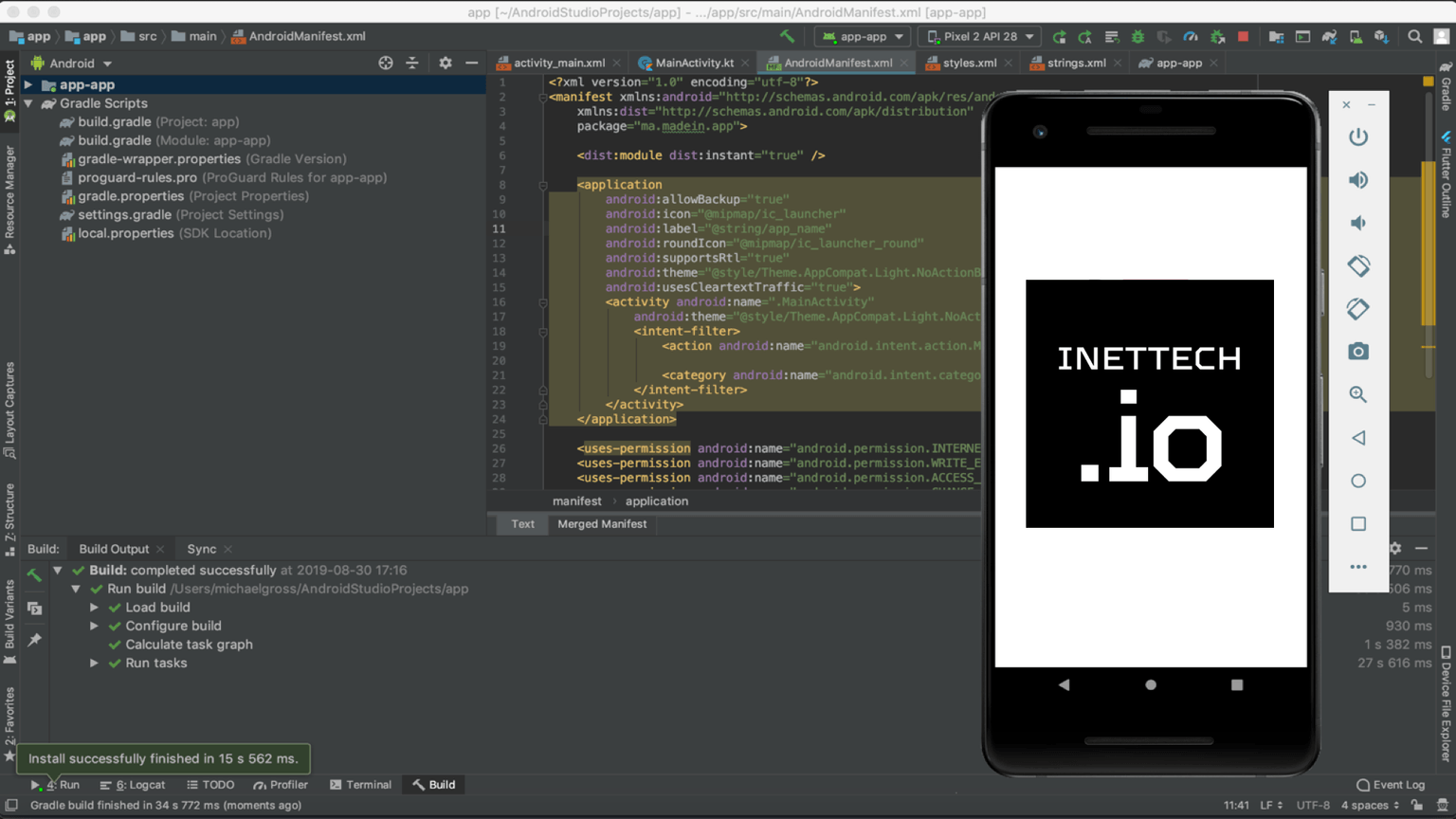
Task: Click emulator rotate left icon
Action: point(1358,265)
